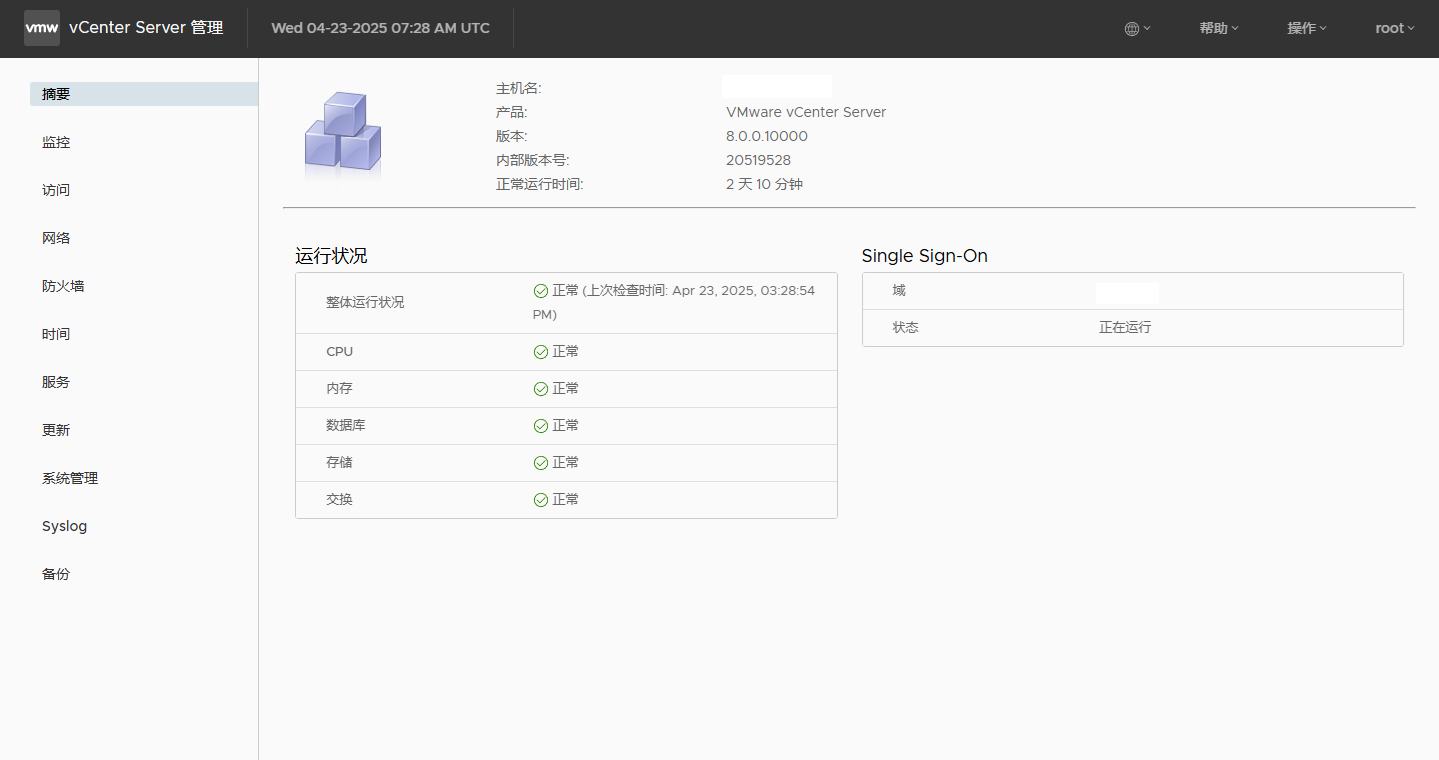1439x760 pixels.
Task: Click the 正在运行 status value
Action: (1125, 328)
